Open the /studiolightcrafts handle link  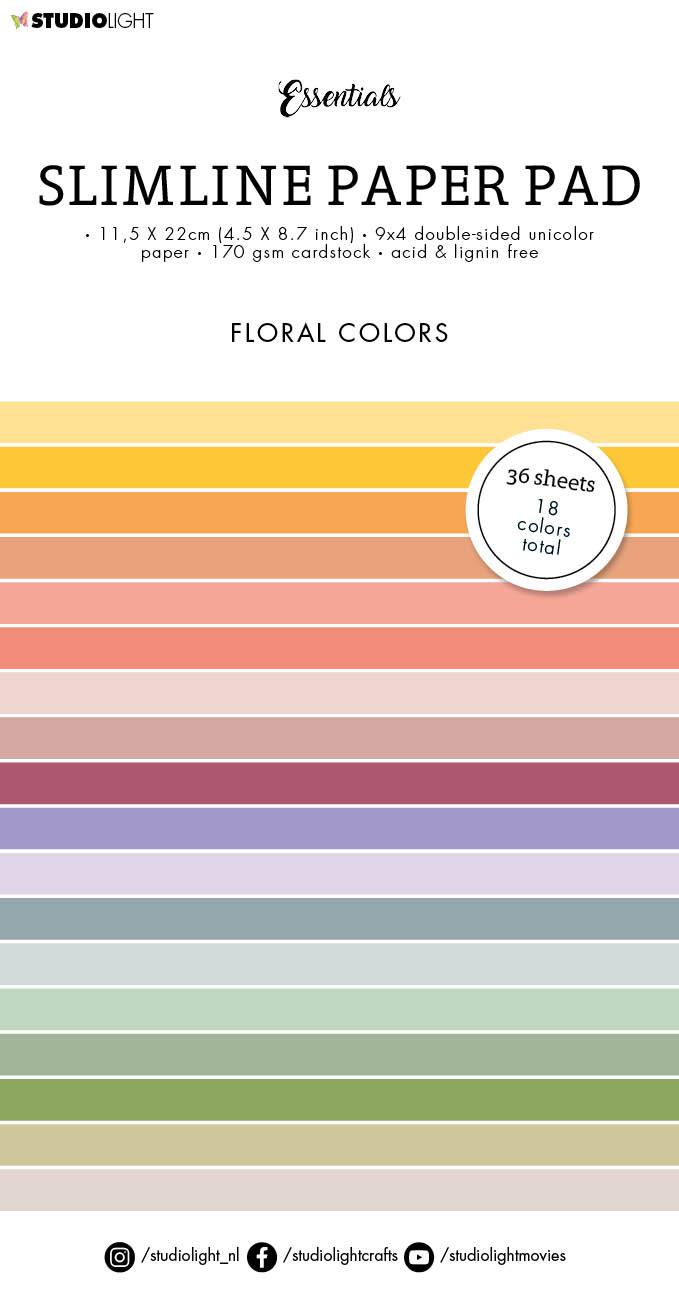click(x=341, y=1256)
